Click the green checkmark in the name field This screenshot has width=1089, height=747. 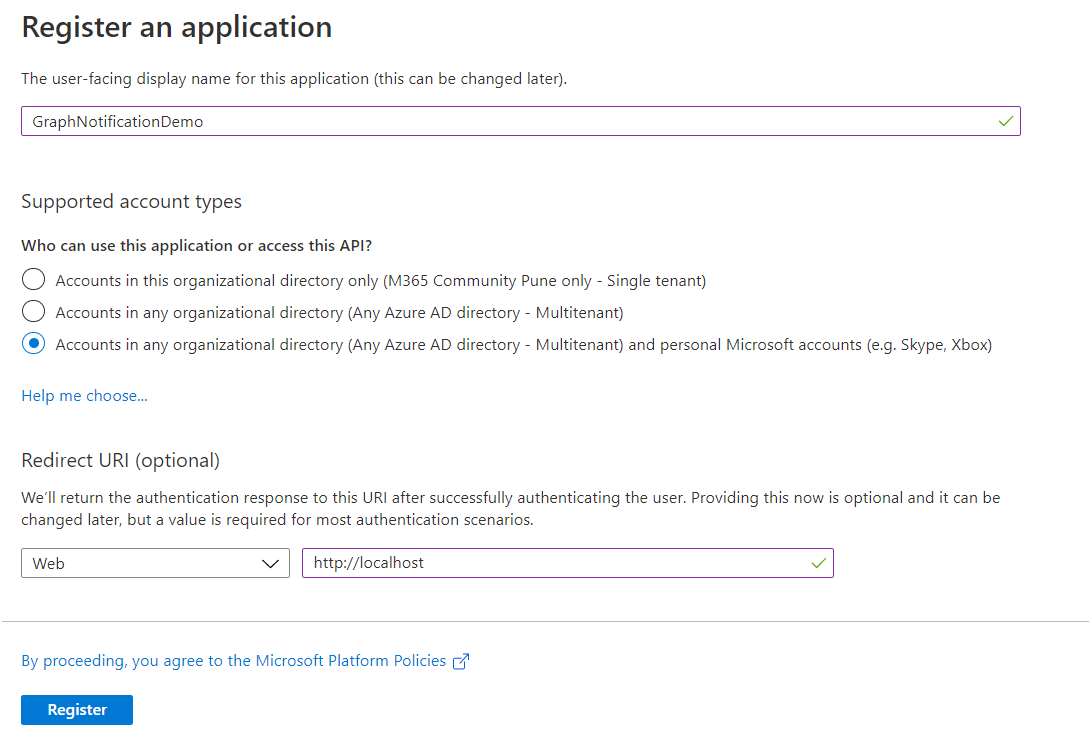tap(1005, 121)
